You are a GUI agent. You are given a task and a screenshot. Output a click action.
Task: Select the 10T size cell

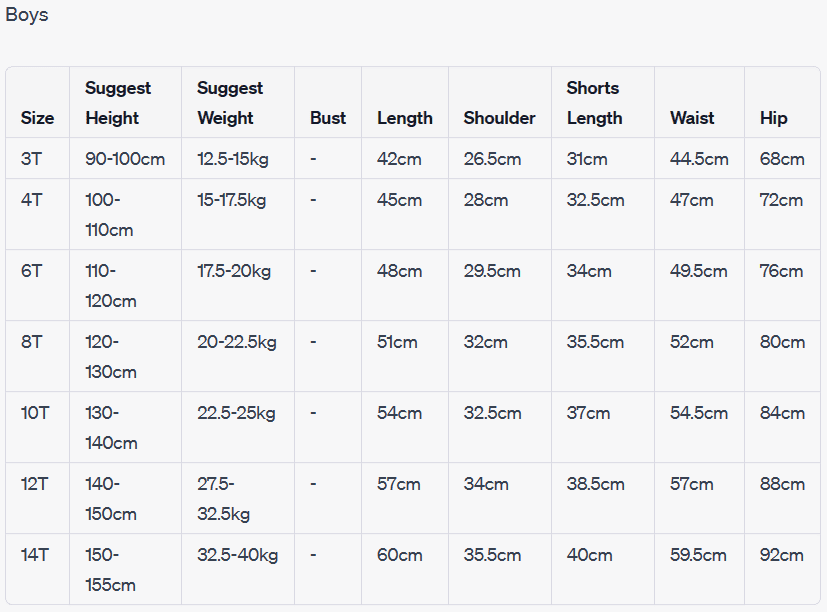[x=35, y=413]
